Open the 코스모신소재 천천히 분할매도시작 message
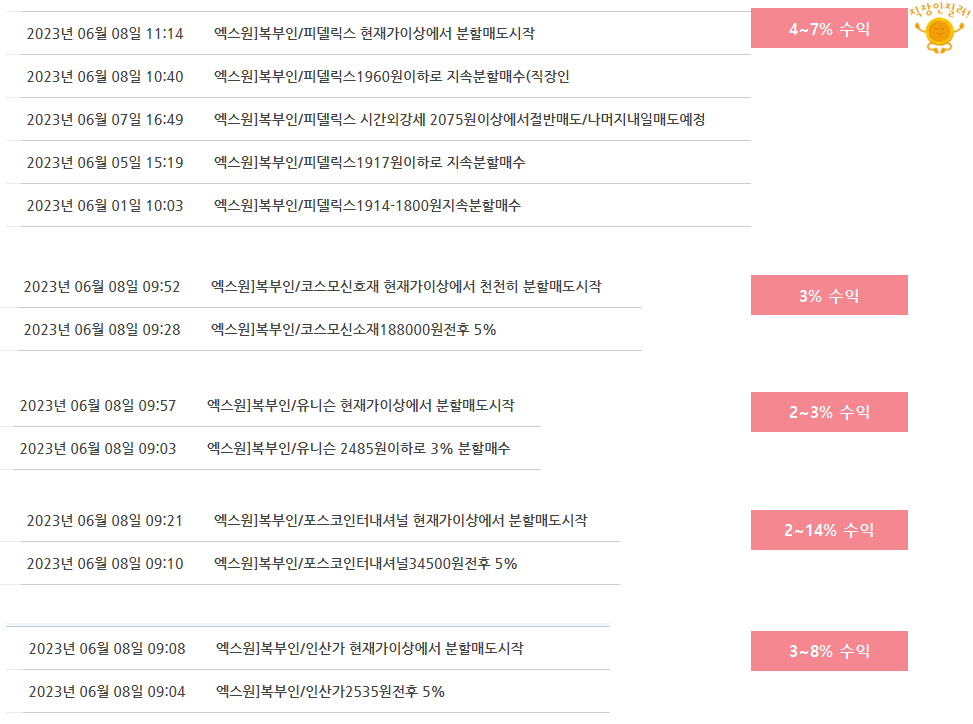 406,287
